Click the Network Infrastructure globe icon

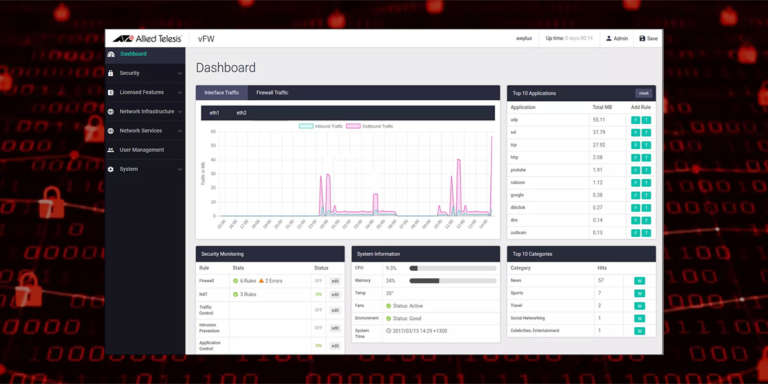coord(111,112)
